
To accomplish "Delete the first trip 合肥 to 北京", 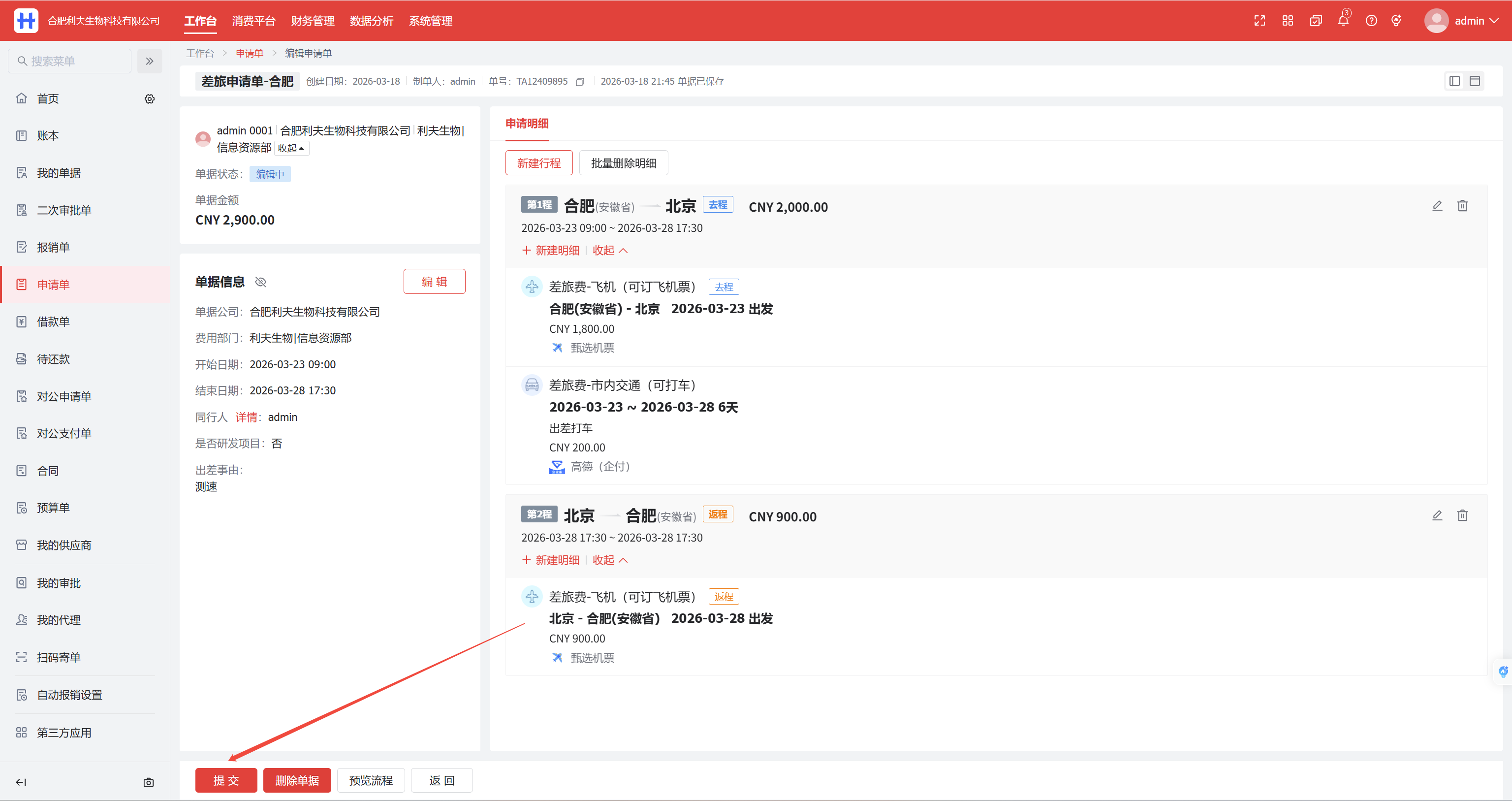I will tap(1462, 205).
